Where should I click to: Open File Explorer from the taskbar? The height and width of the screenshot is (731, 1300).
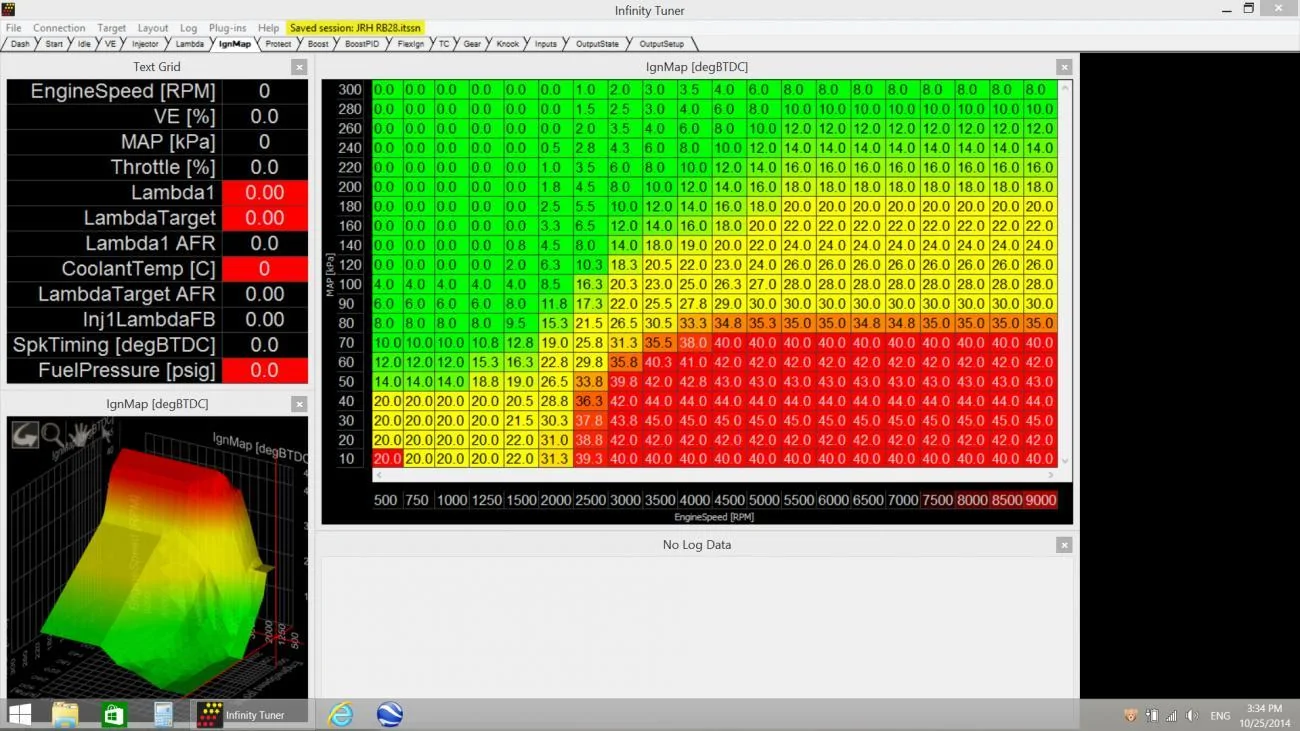[x=65, y=714]
